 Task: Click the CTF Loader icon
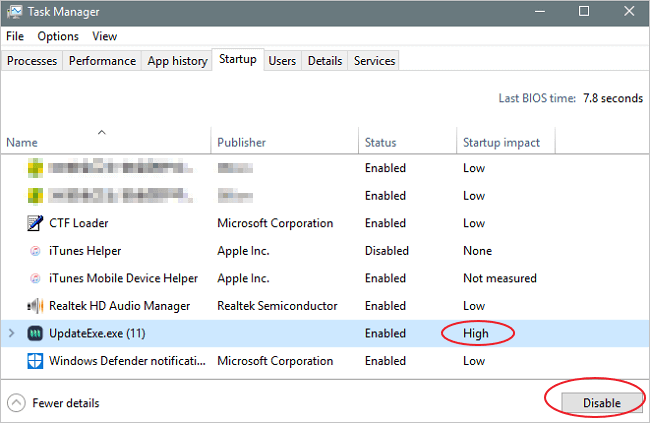[x=33, y=223]
